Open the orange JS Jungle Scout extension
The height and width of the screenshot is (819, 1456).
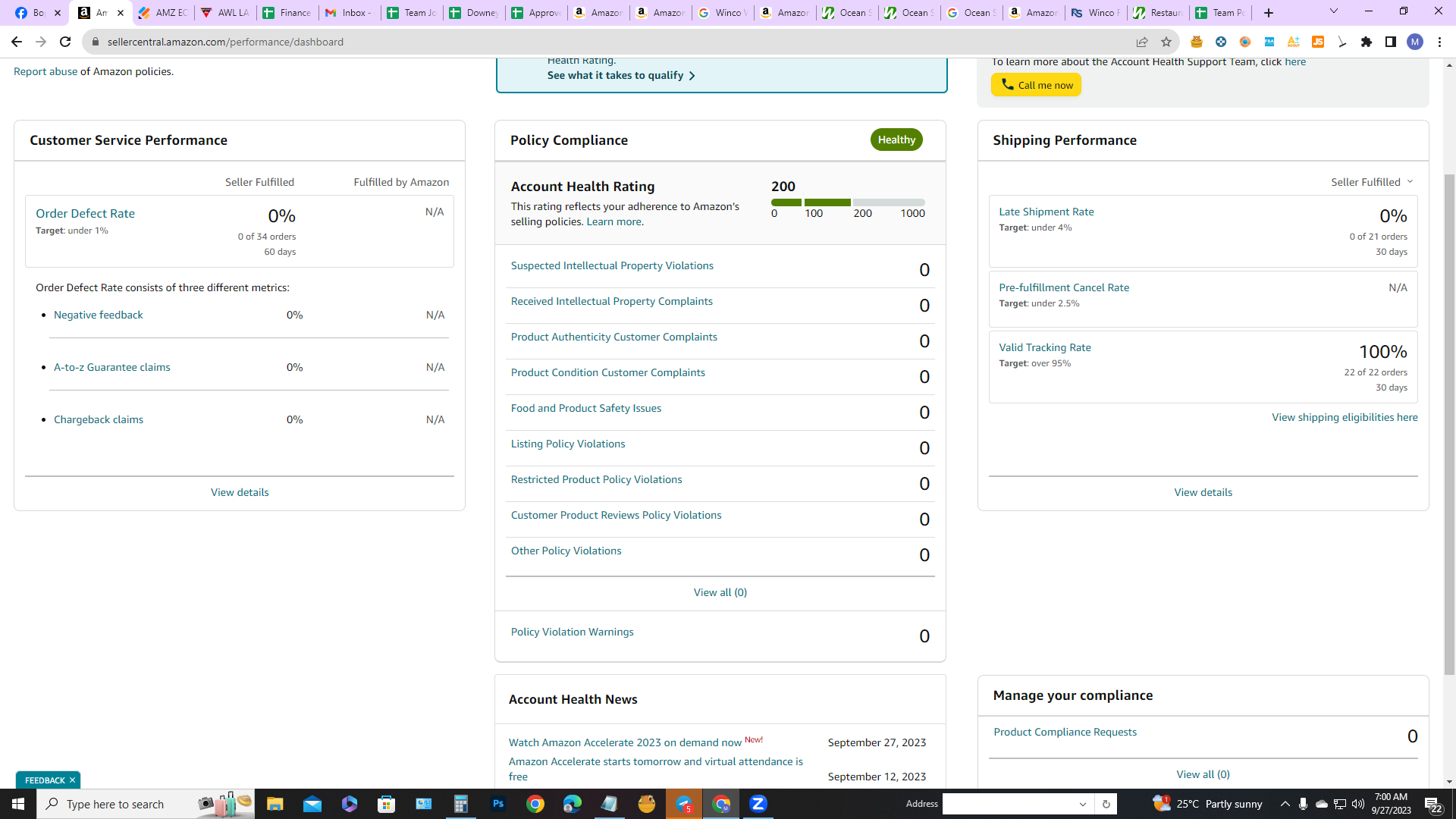tap(1318, 42)
